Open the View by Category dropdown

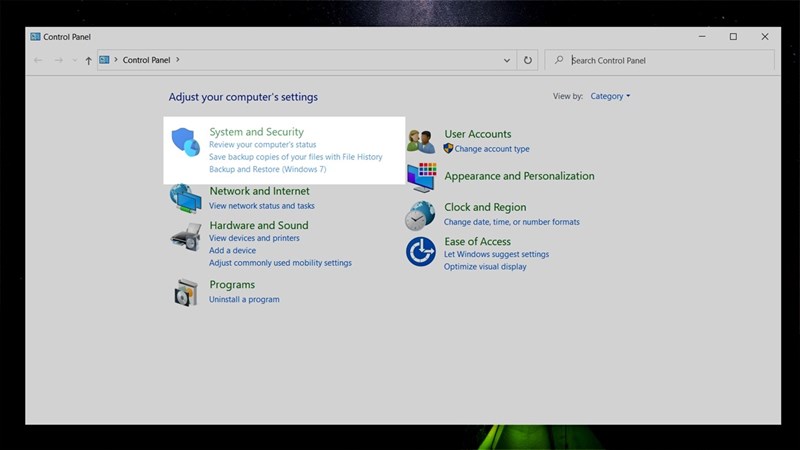coord(610,96)
